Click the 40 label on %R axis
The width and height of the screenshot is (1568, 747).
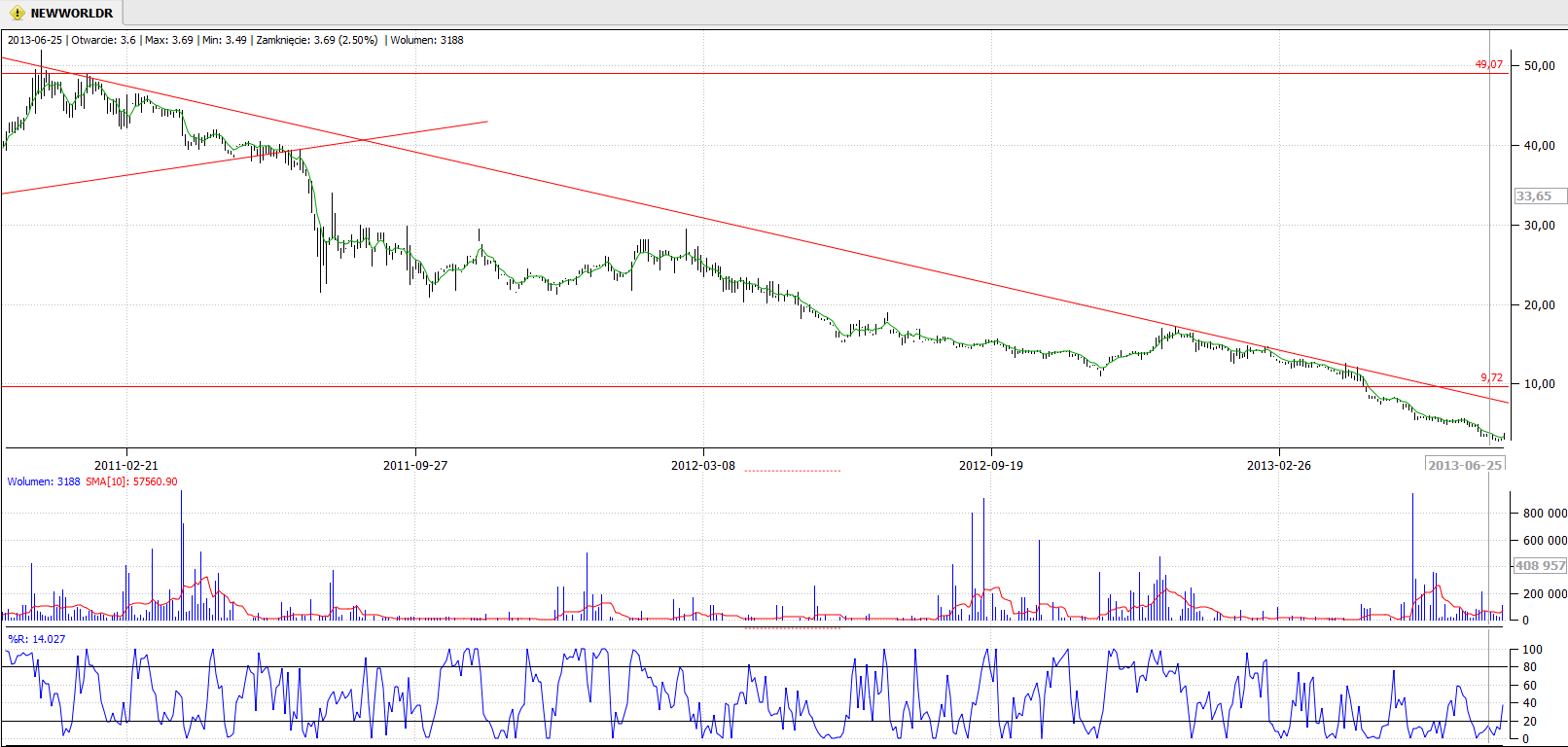tap(1530, 702)
